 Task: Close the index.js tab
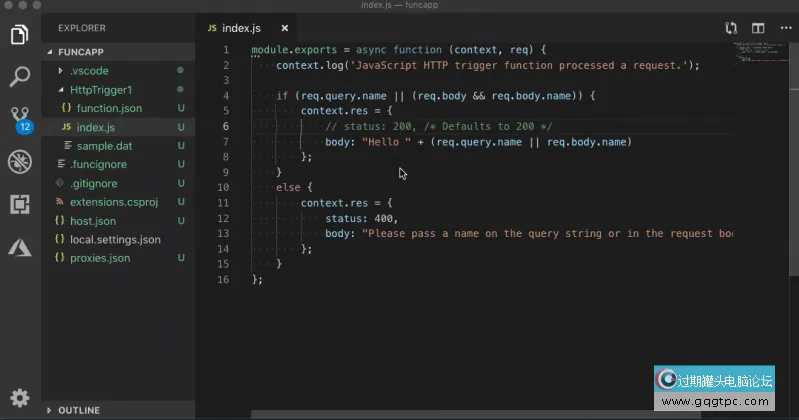tap(285, 28)
